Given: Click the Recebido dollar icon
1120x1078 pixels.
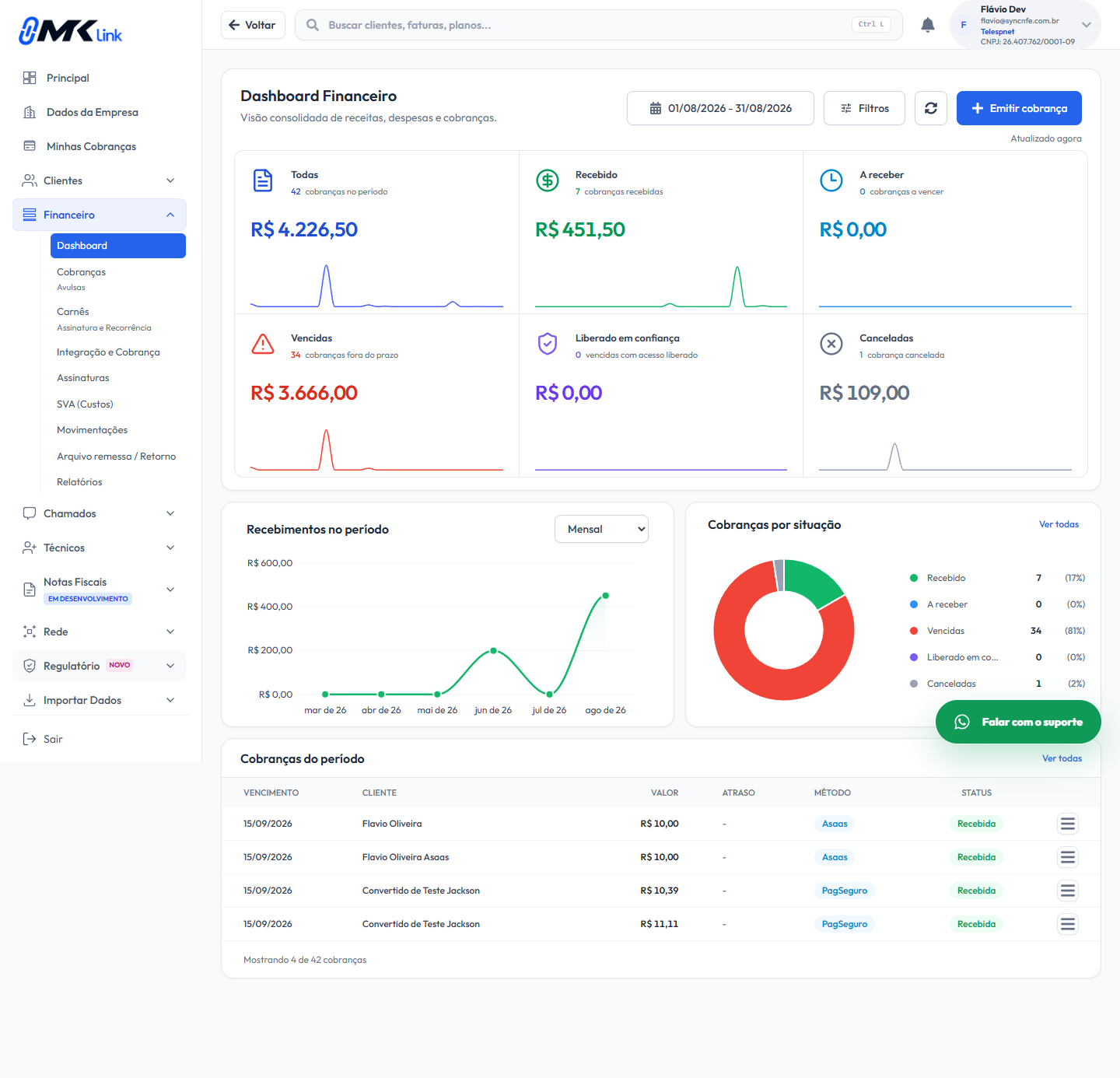Looking at the screenshot, I should (x=548, y=180).
